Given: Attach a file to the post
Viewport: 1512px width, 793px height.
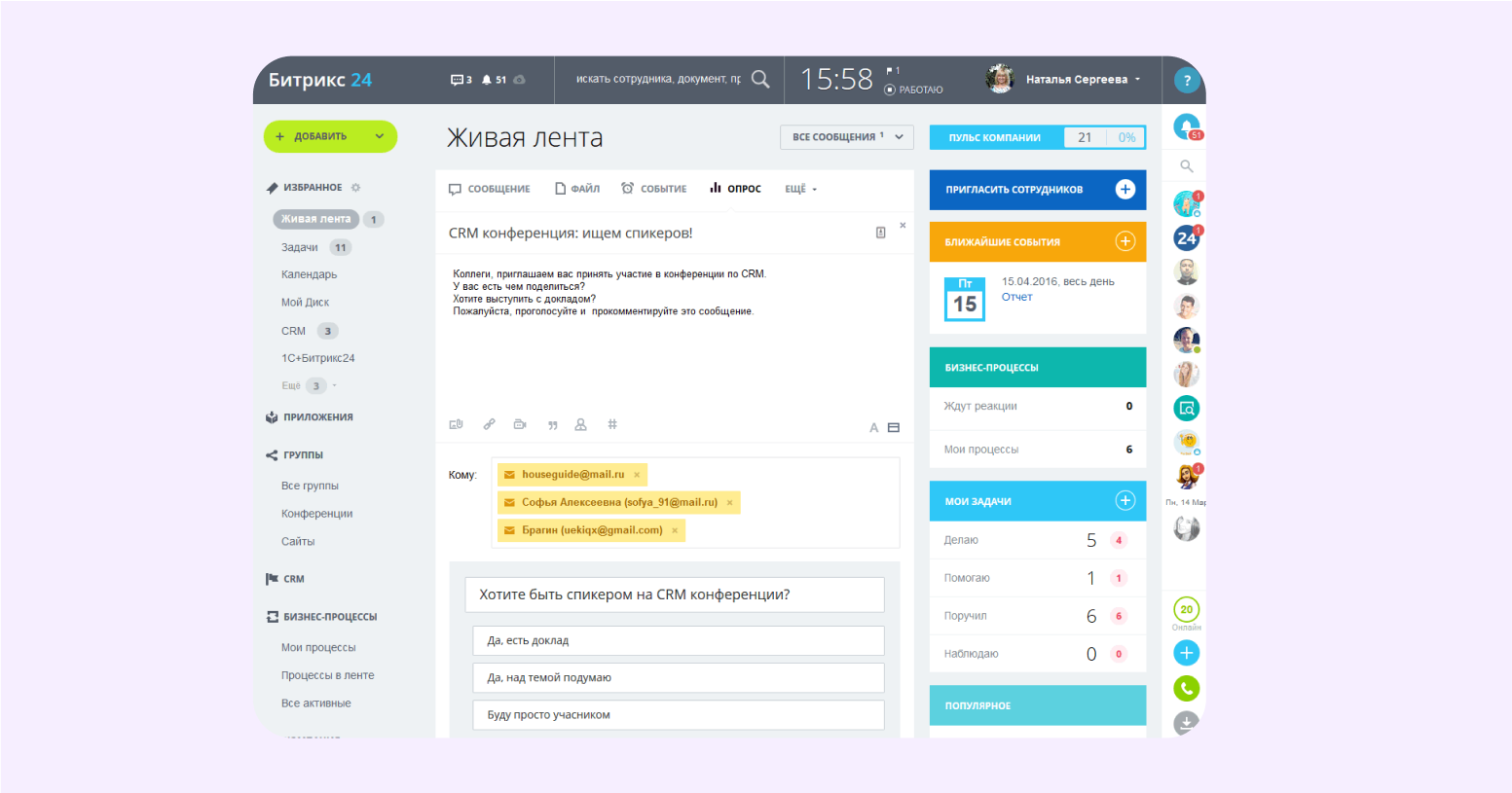Looking at the screenshot, I should click(456, 424).
